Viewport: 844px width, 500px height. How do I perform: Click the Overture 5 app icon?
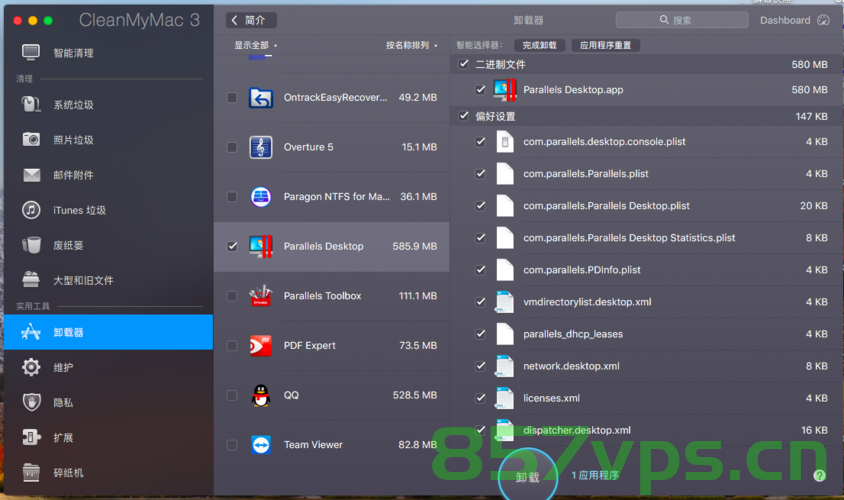(261, 147)
